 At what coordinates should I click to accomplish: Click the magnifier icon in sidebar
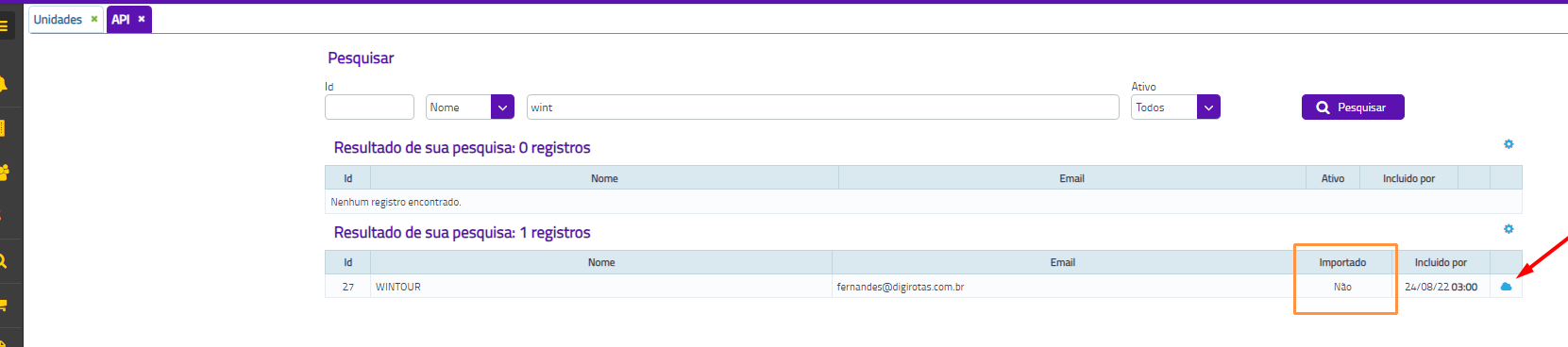4,261
